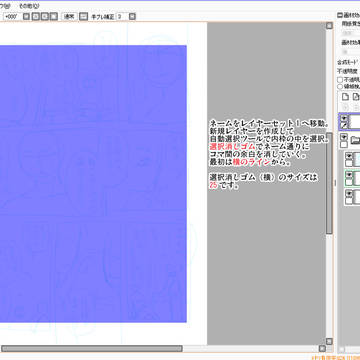Hide the third layer inside the folder
Viewport: 360px width, 360px height.
tap(349, 193)
